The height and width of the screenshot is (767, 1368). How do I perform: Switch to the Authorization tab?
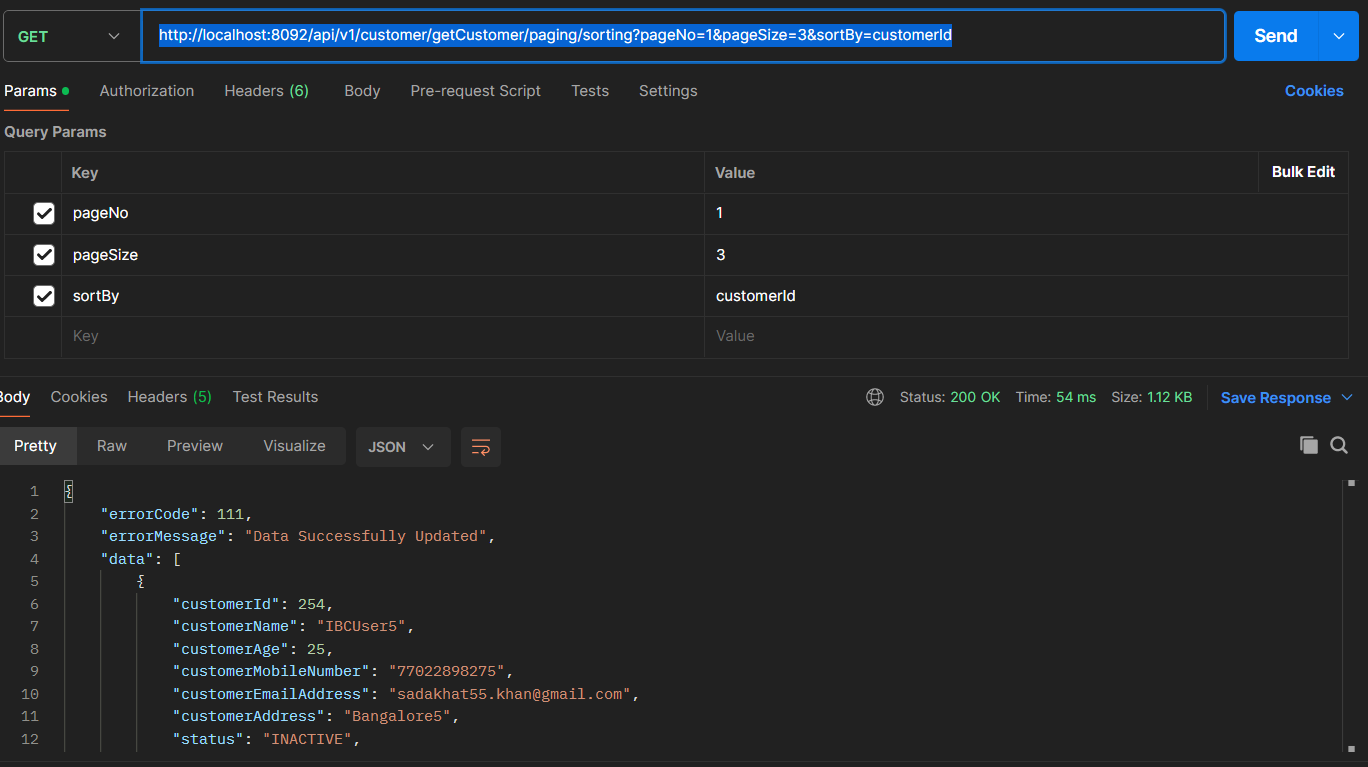147,91
